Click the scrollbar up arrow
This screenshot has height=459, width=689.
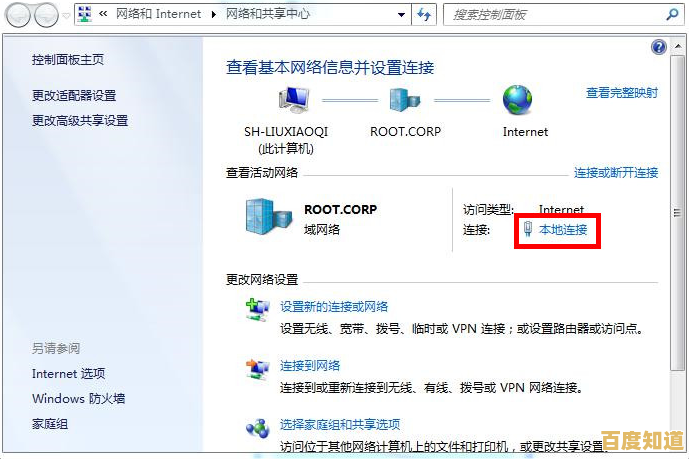coord(677,46)
